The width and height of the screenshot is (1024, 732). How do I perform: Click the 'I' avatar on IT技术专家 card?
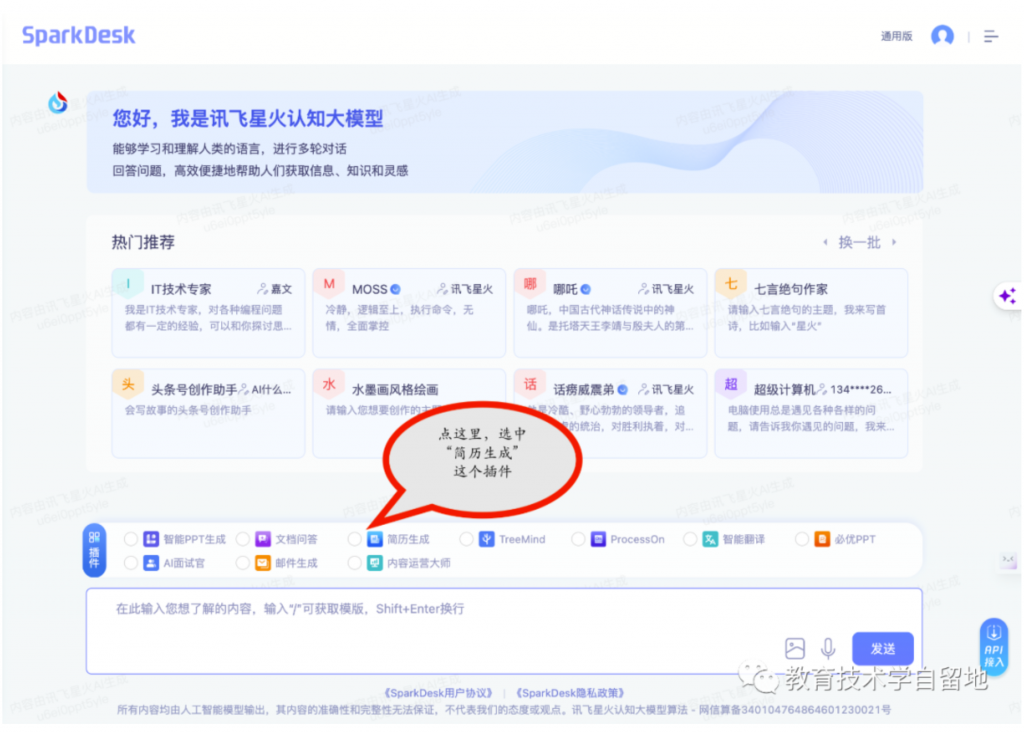[x=128, y=284]
